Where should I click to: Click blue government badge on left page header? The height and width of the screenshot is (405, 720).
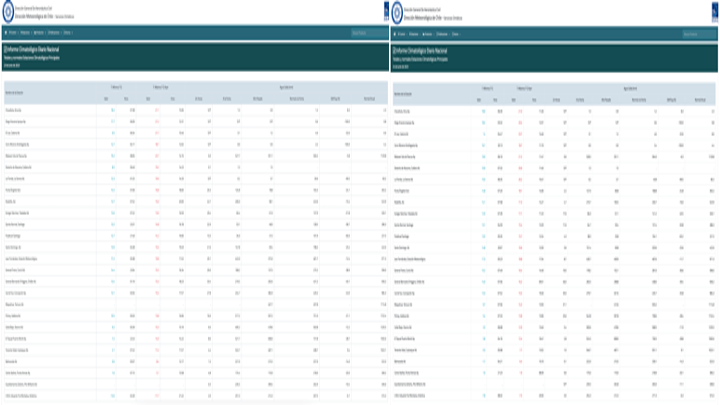pos(386,11)
